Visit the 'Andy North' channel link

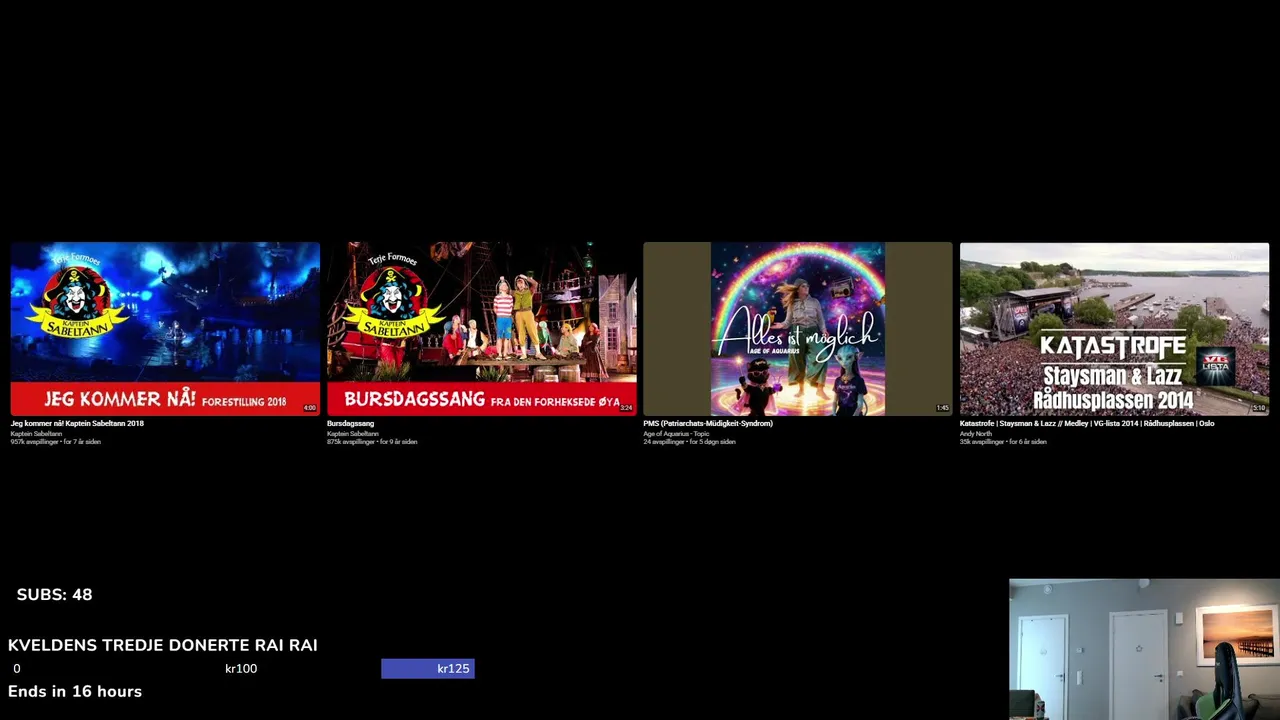976,434
